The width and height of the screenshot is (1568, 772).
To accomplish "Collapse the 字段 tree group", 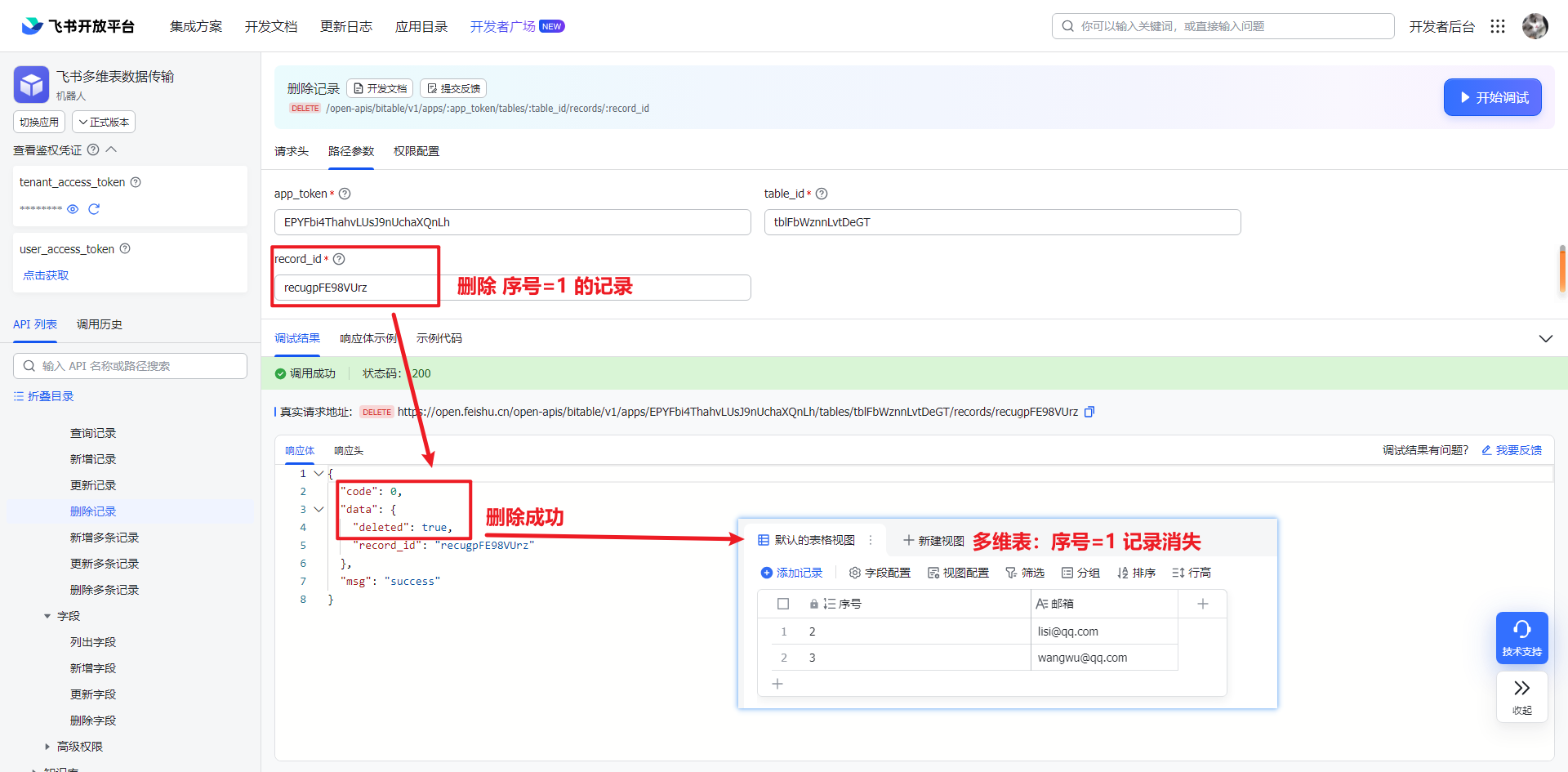I will (x=47, y=616).
